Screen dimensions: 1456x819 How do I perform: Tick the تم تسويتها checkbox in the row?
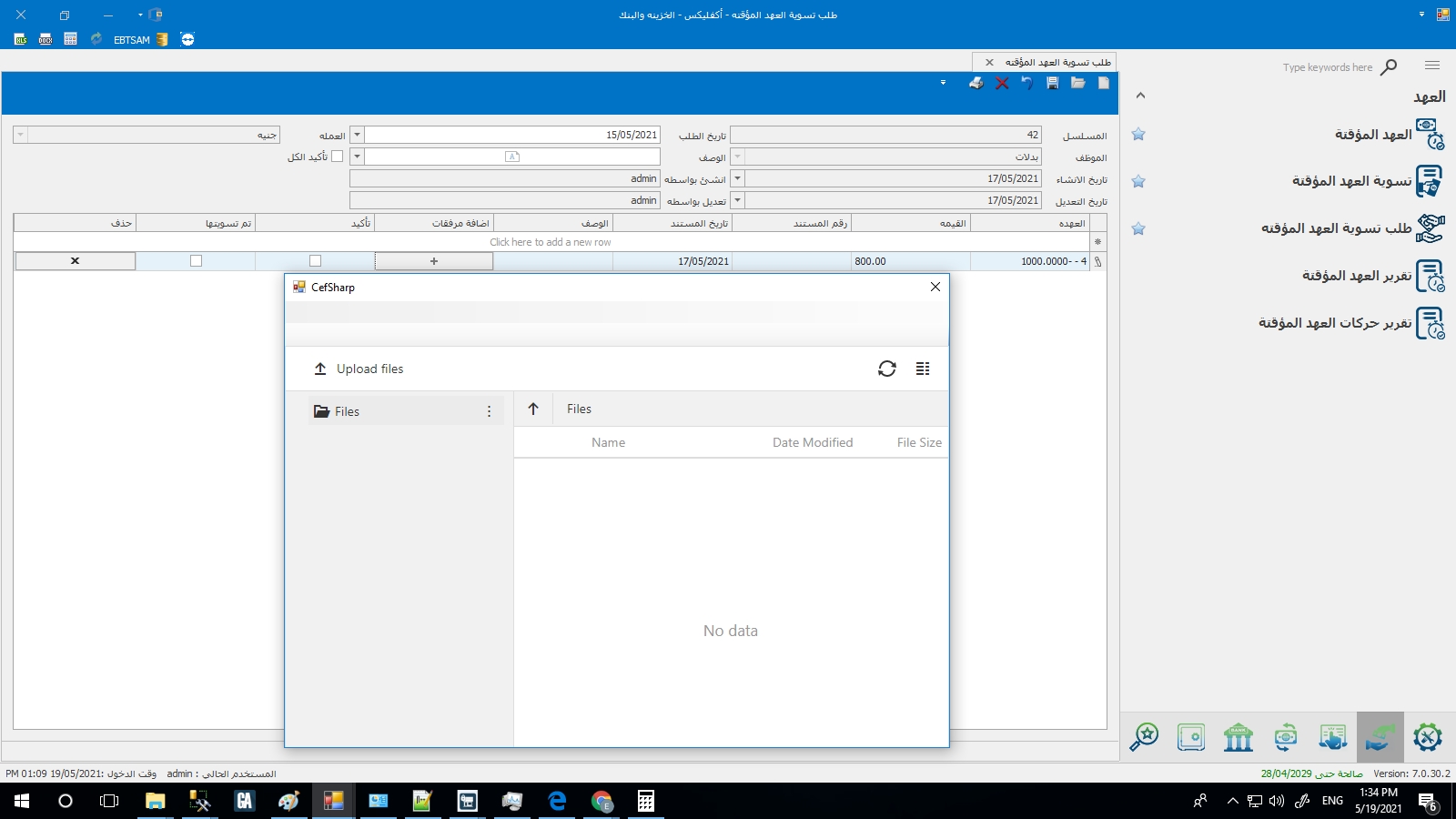[x=196, y=261]
